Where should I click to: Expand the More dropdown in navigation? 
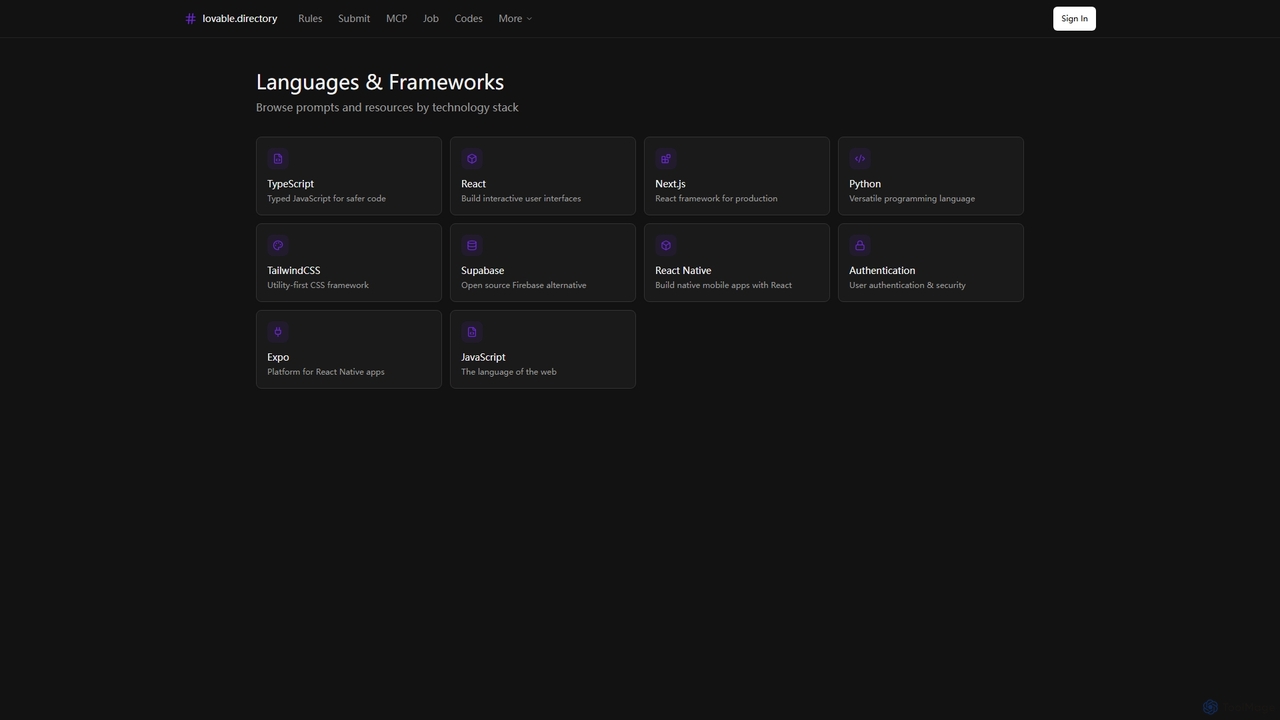tap(515, 19)
